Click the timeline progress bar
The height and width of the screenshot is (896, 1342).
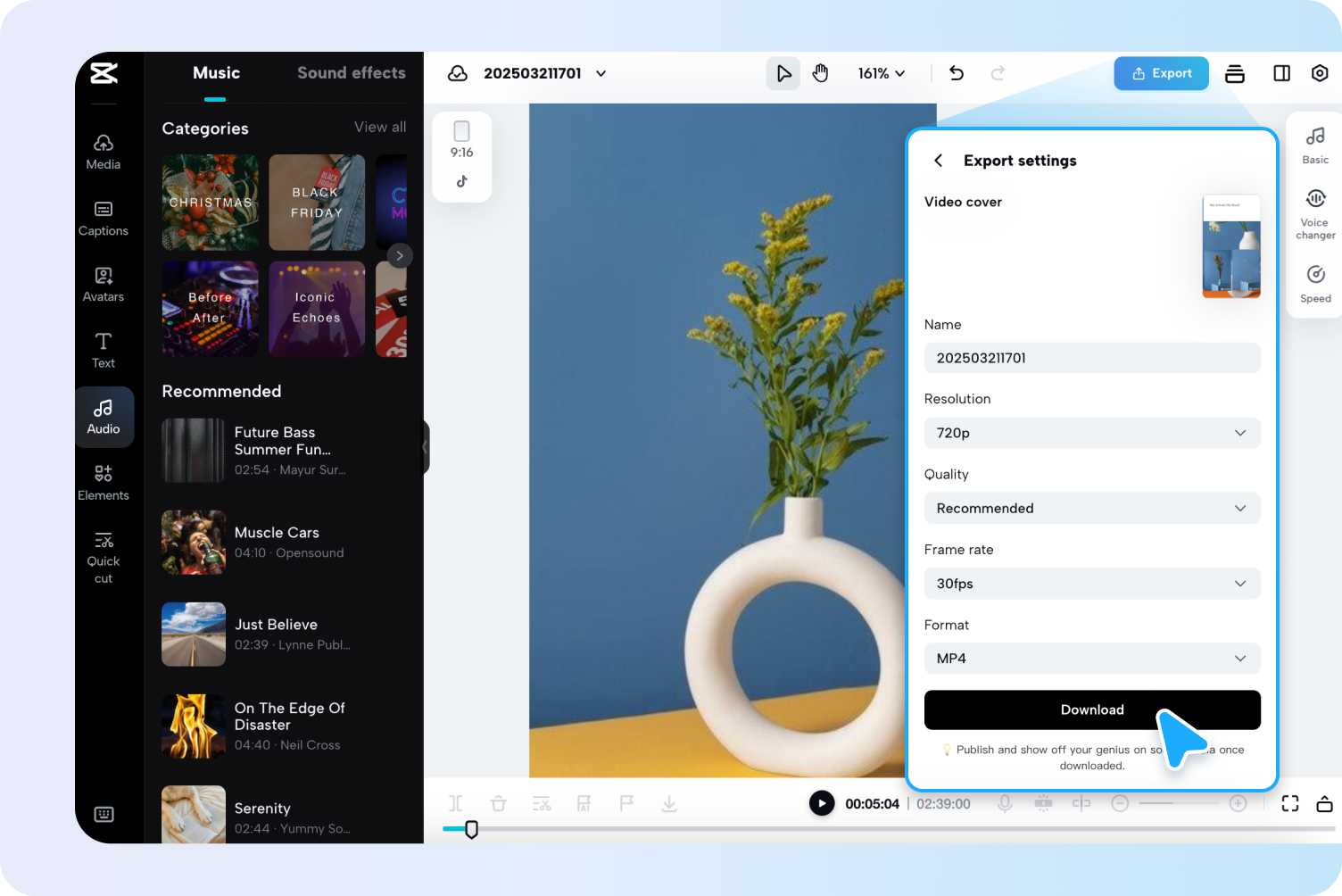tap(889, 829)
